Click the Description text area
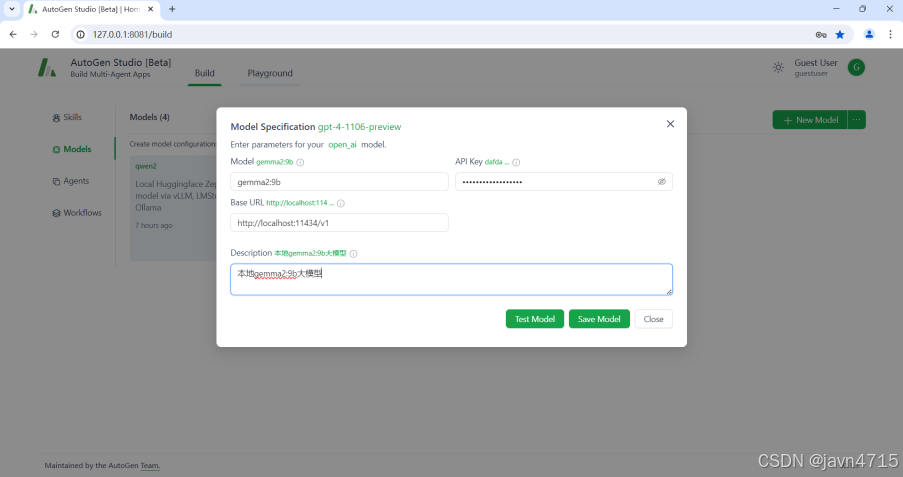This screenshot has height=477, width=903. click(452, 279)
